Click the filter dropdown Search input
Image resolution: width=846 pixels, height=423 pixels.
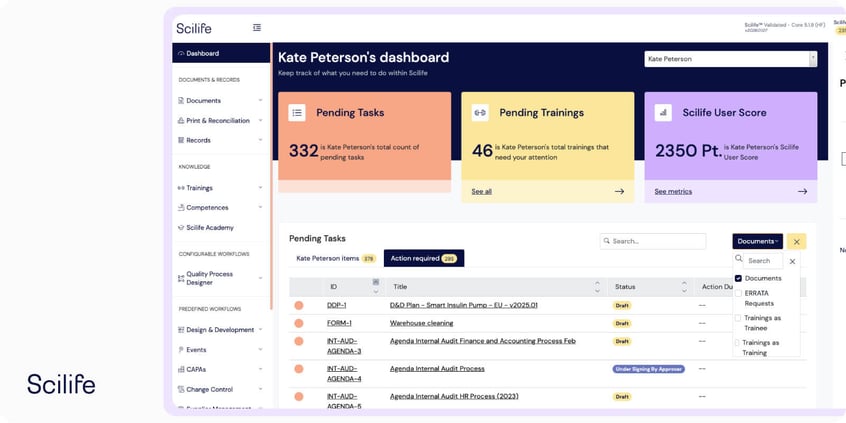click(763, 261)
